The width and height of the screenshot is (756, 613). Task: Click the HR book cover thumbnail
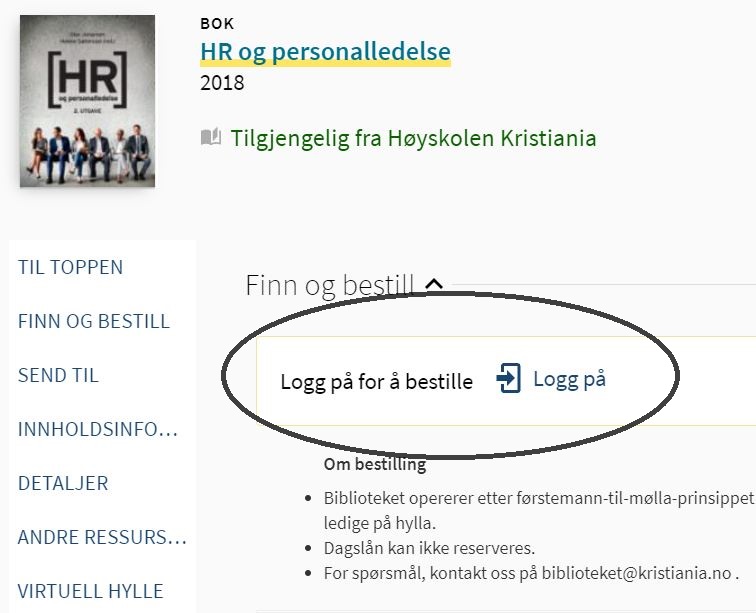(x=87, y=101)
